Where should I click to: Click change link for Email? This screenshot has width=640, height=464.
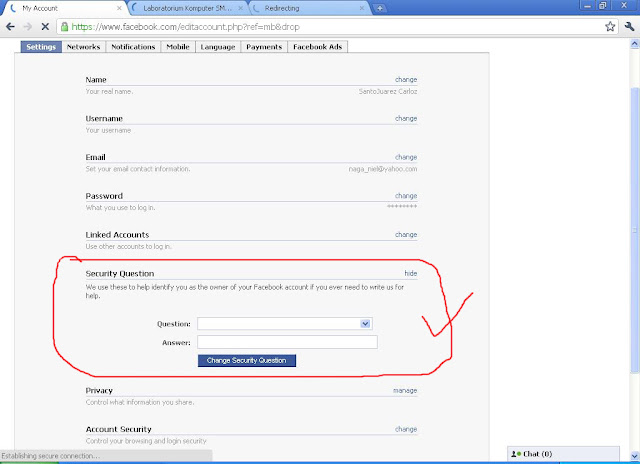coord(406,157)
